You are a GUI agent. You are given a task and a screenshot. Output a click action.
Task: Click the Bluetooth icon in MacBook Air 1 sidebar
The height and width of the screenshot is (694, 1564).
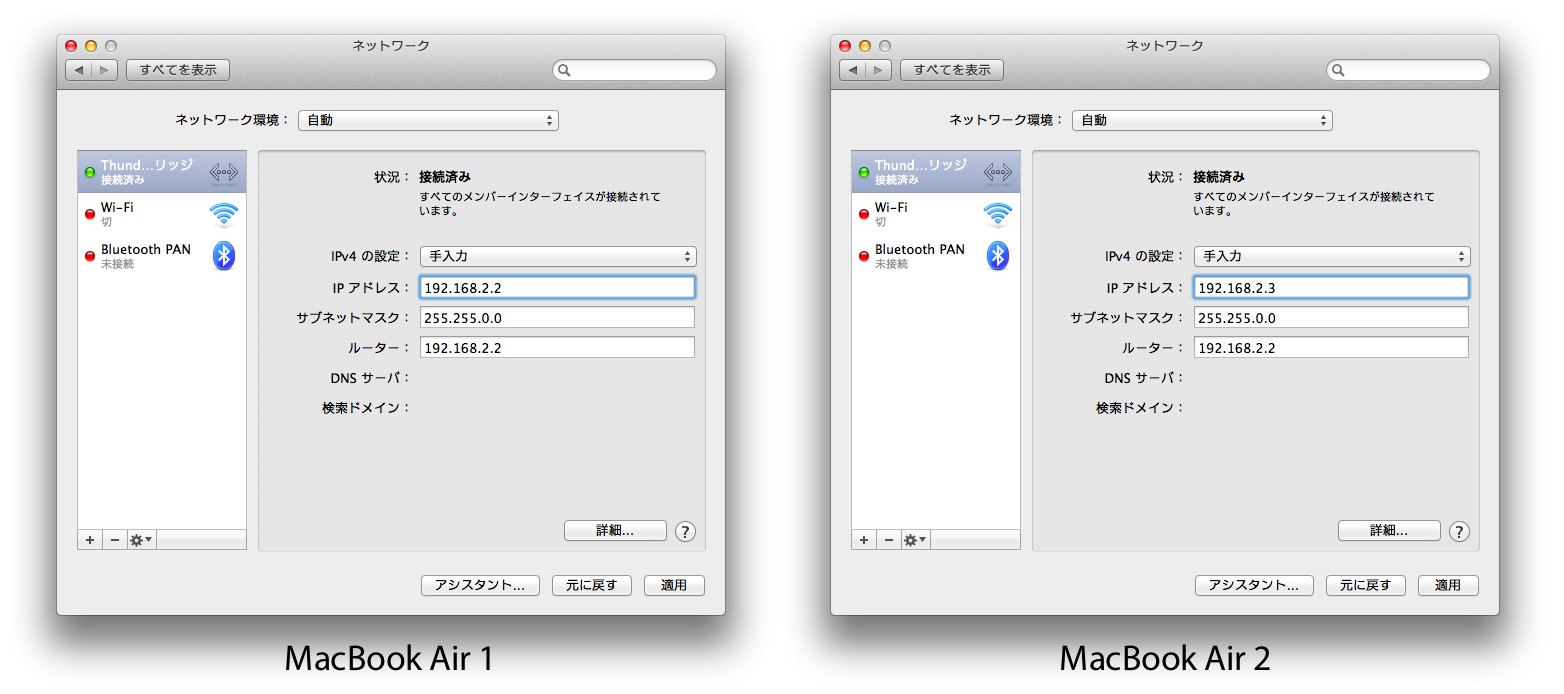[x=224, y=255]
